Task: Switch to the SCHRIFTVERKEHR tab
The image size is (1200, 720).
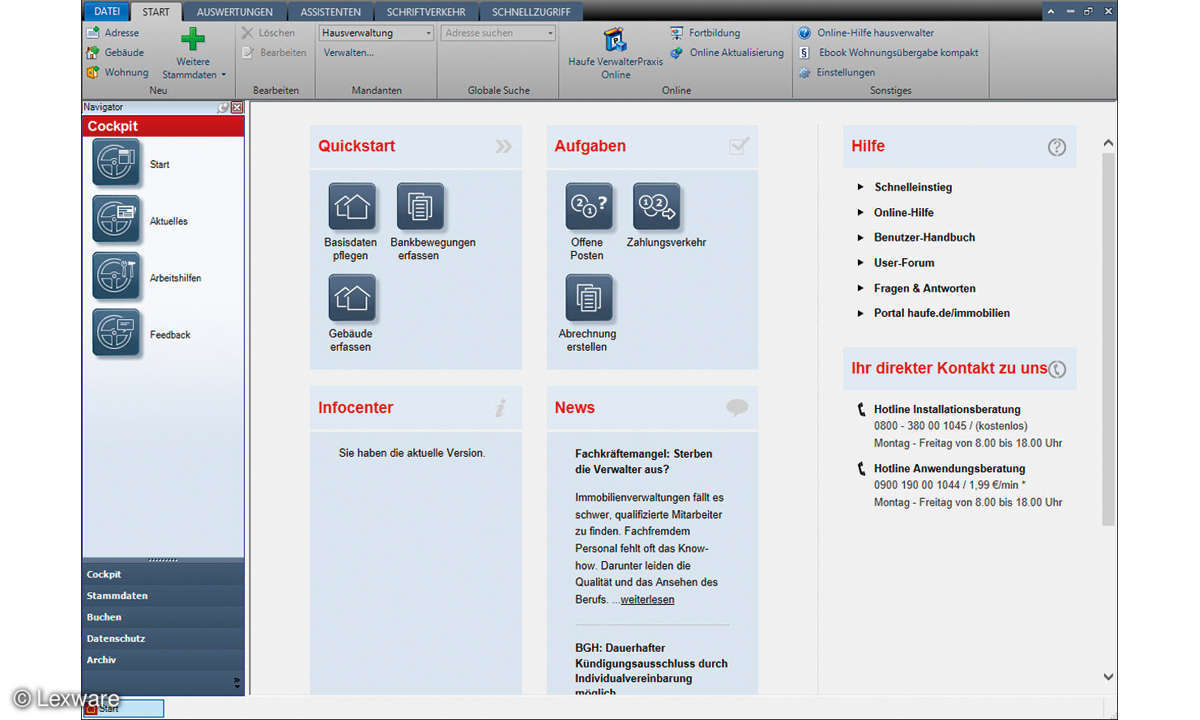Action: (427, 12)
